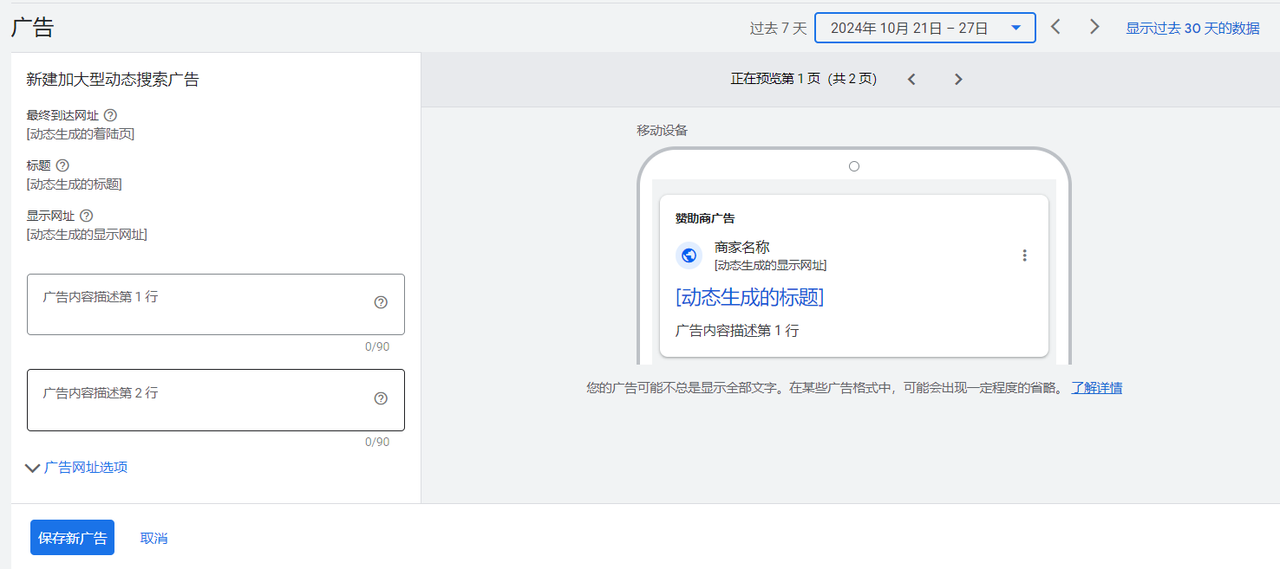The height and width of the screenshot is (569, 1280).
Task: Click the dynamic headline [动态生成的标题] in preview
Action: 750,297
